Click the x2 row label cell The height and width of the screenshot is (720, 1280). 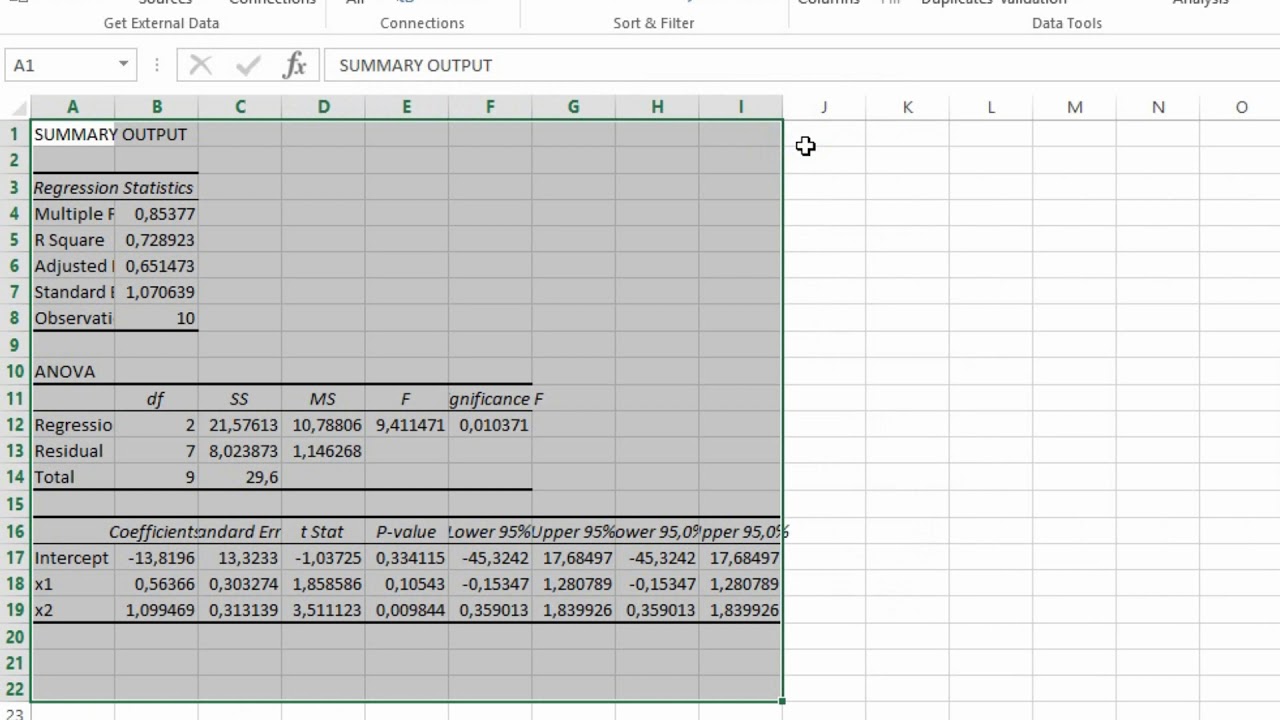click(73, 610)
